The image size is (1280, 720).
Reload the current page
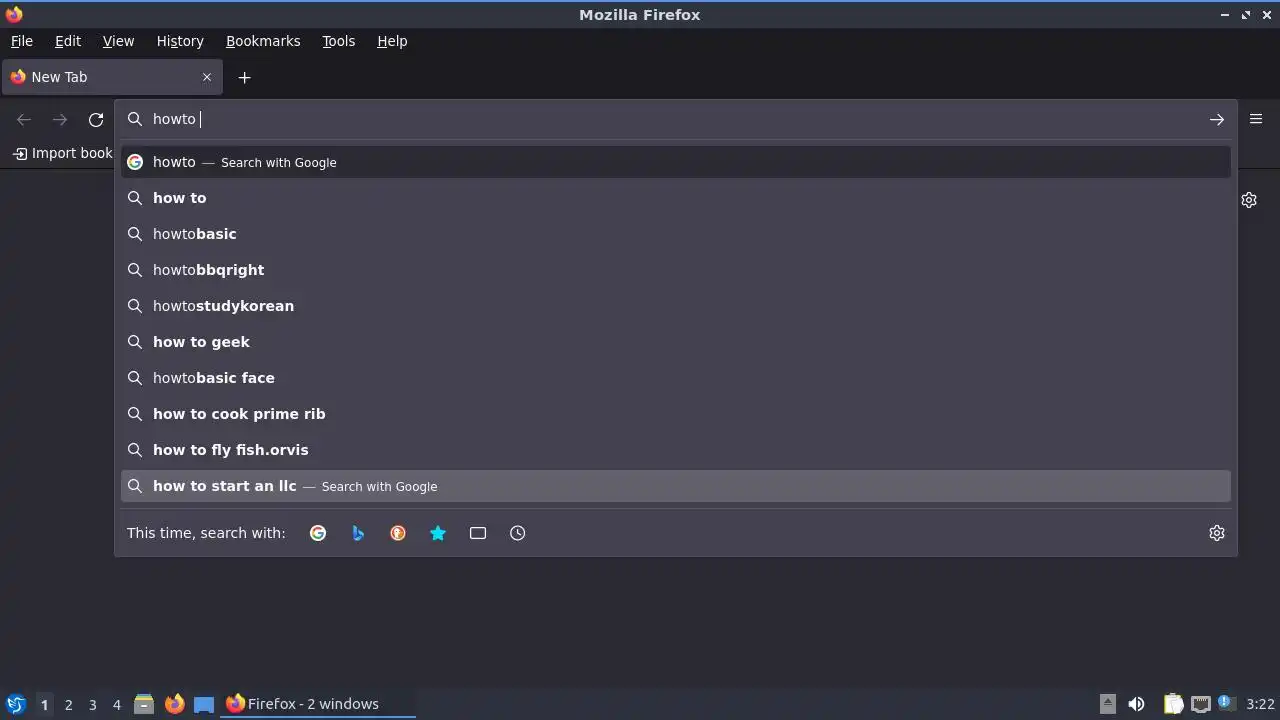tap(96, 120)
